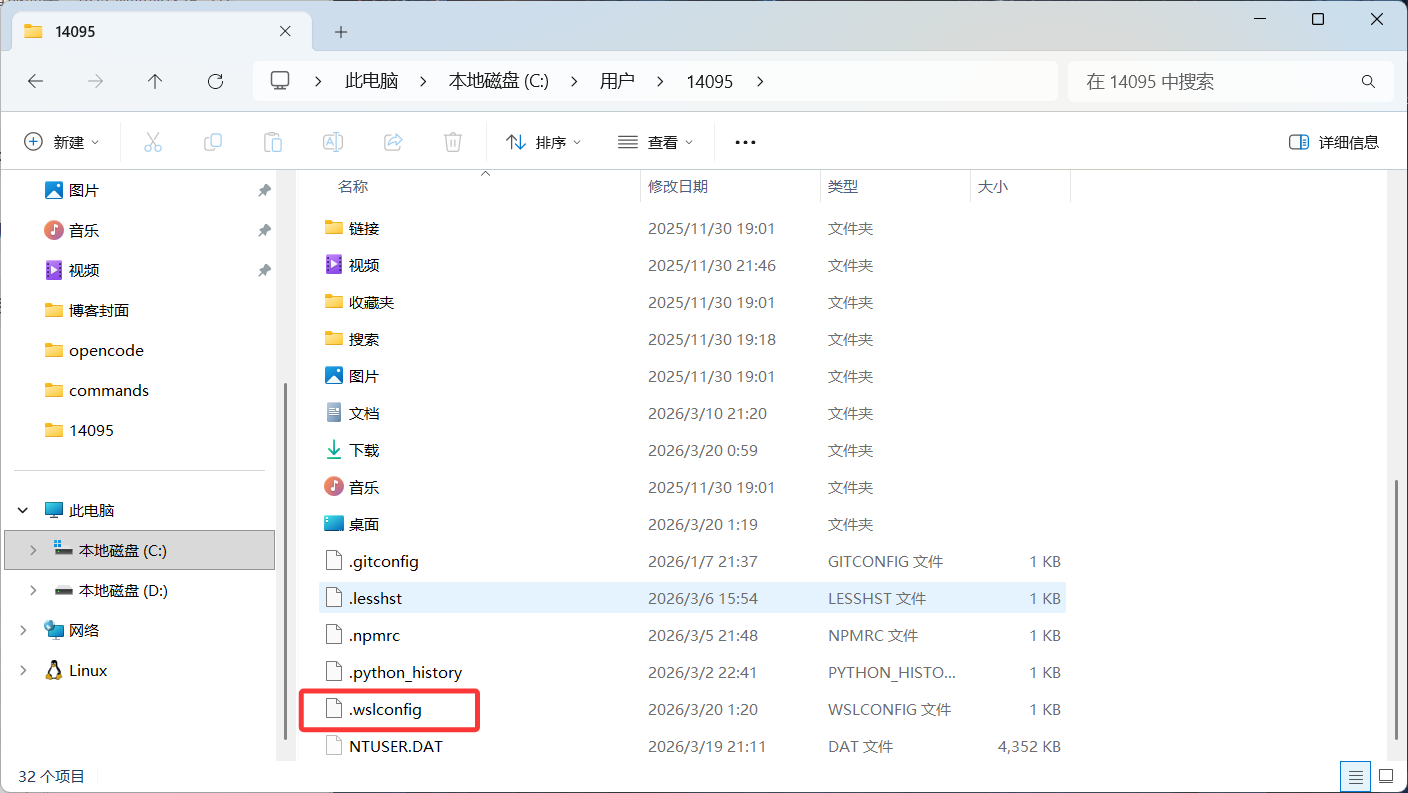Screen dimensions: 1408x793
Task: Unpin 图片 from quick access sidebar
Action: [x=264, y=190]
